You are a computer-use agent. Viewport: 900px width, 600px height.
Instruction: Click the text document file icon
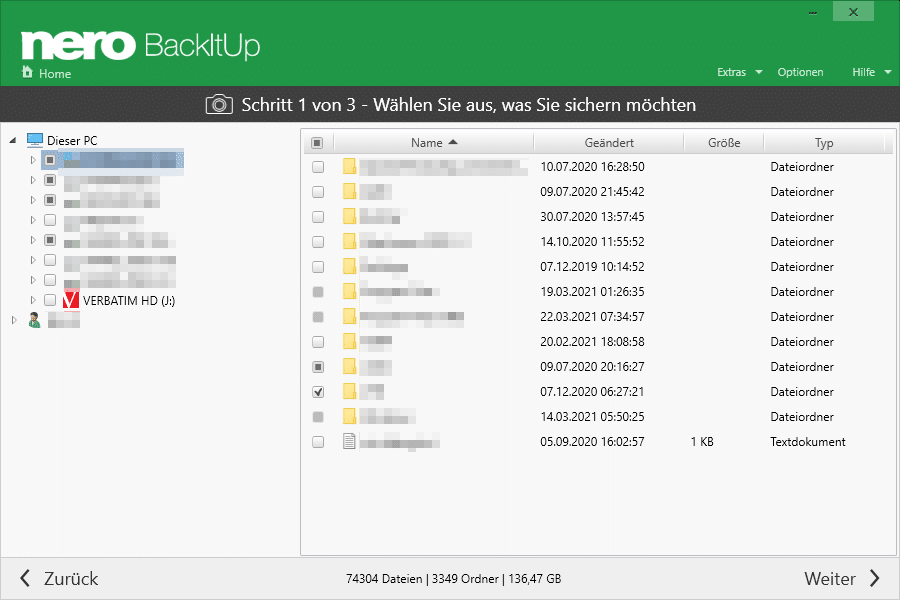coord(349,442)
